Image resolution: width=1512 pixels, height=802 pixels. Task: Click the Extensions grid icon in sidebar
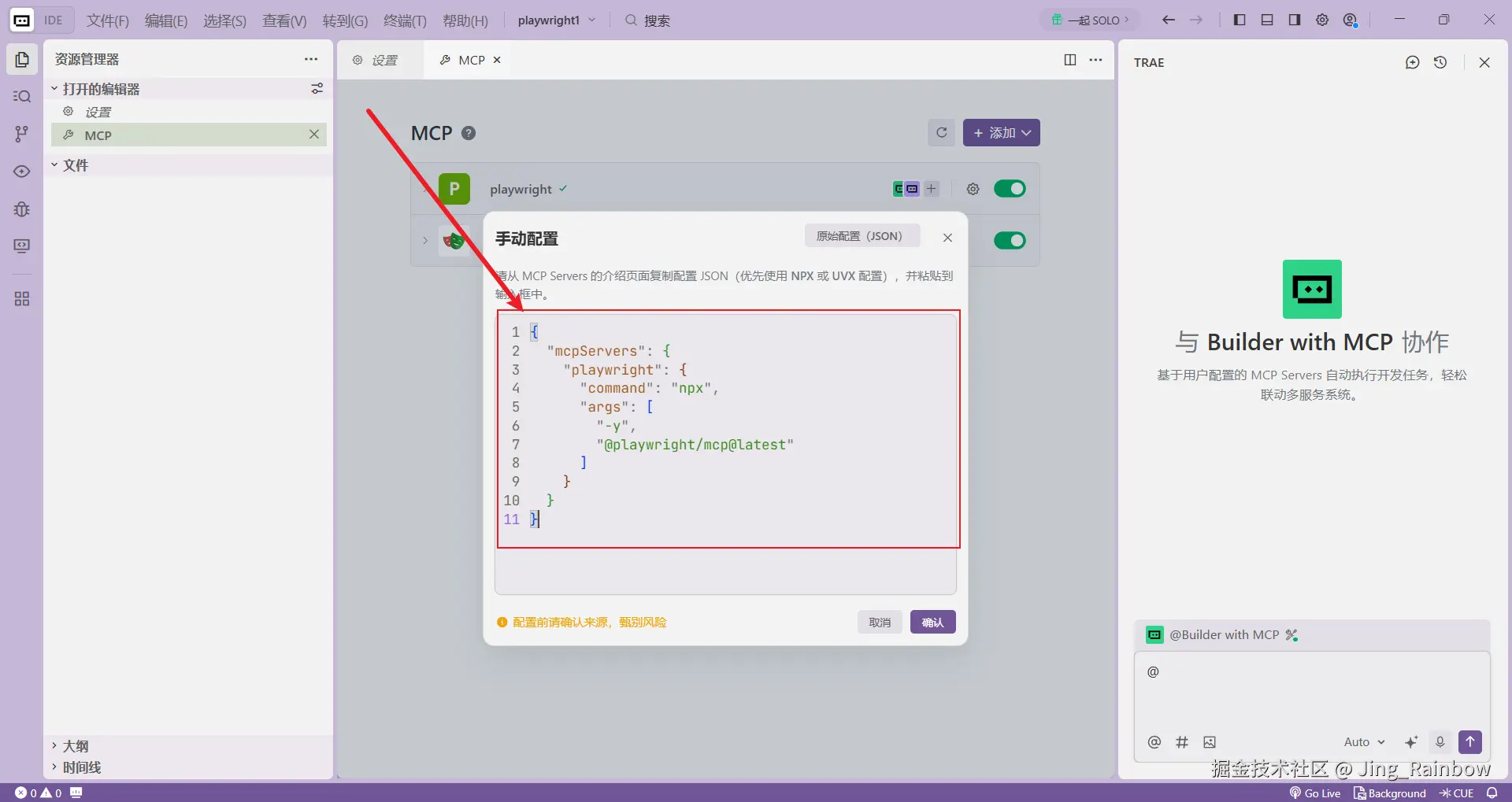22,299
